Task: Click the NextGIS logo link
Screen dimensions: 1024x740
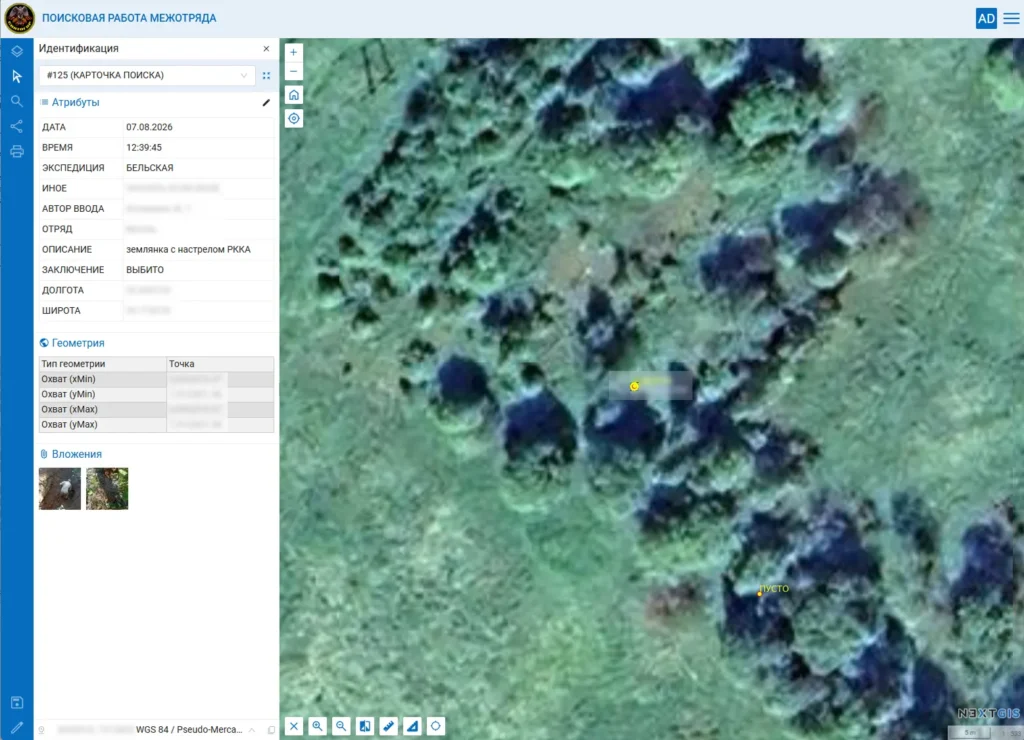Action: click(989, 713)
